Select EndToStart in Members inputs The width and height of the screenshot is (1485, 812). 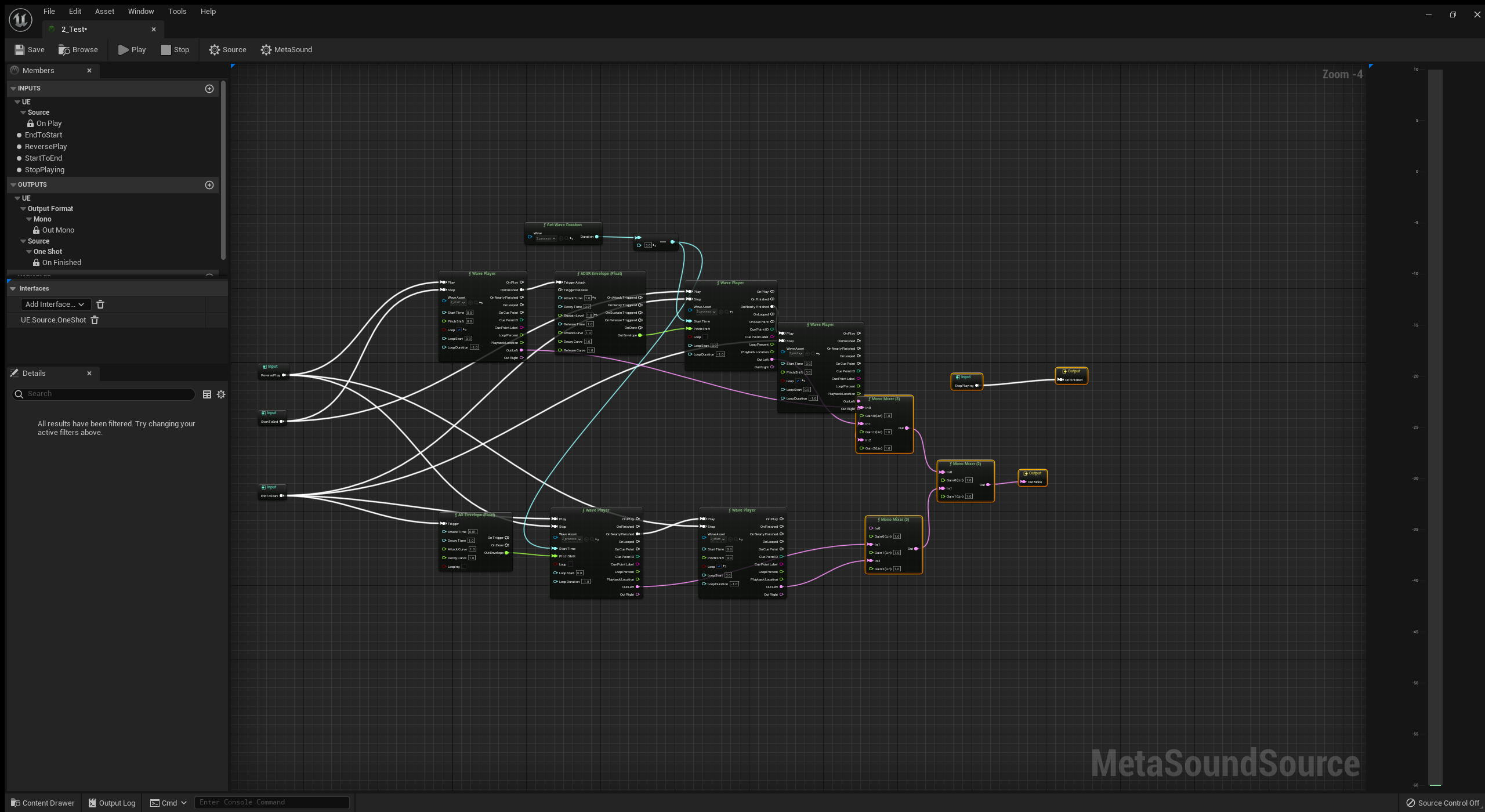click(x=44, y=135)
